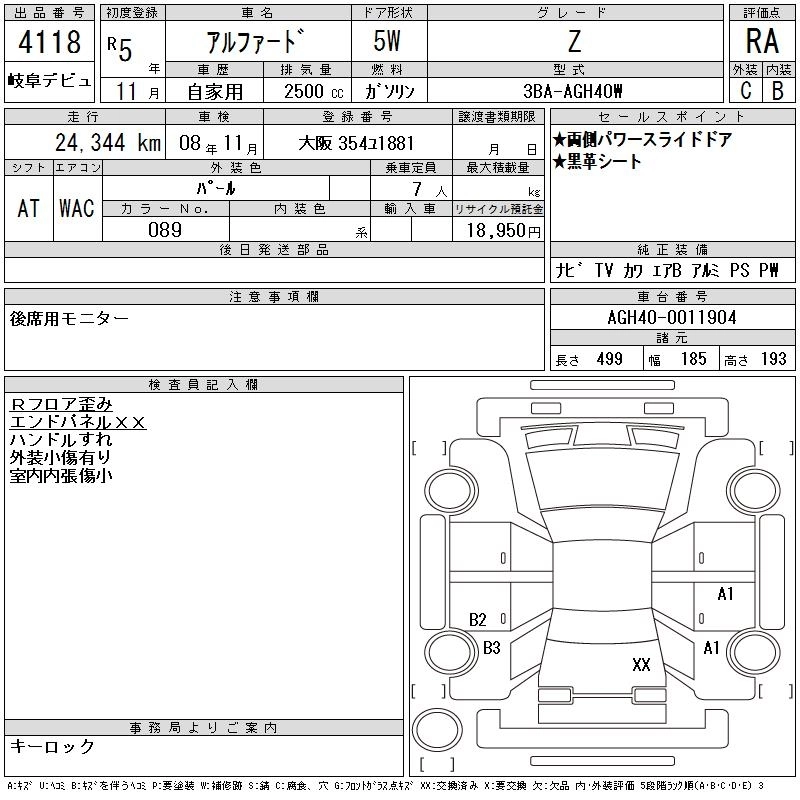Click exterior grade C

[746, 91]
